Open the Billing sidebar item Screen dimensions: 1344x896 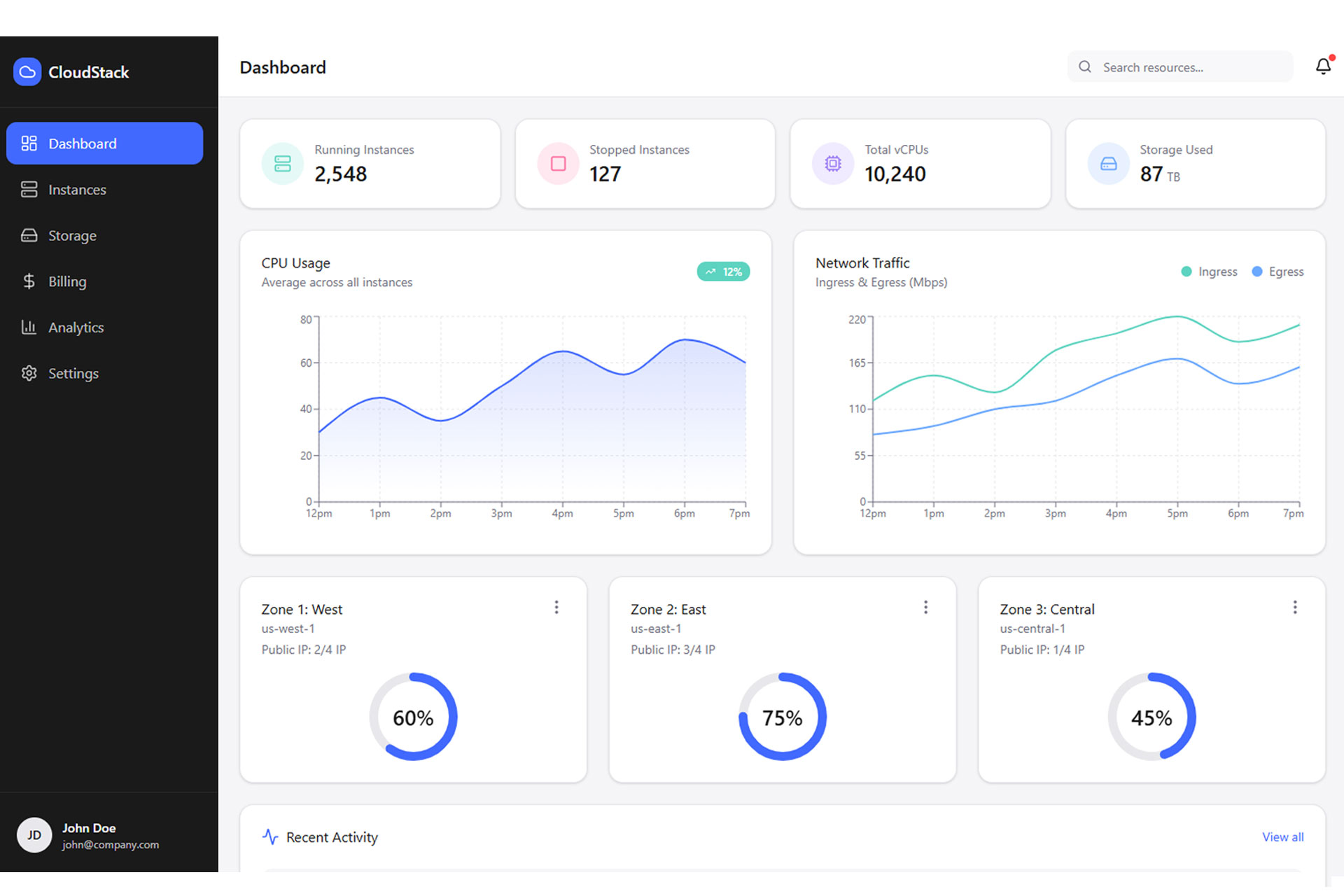click(67, 281)
